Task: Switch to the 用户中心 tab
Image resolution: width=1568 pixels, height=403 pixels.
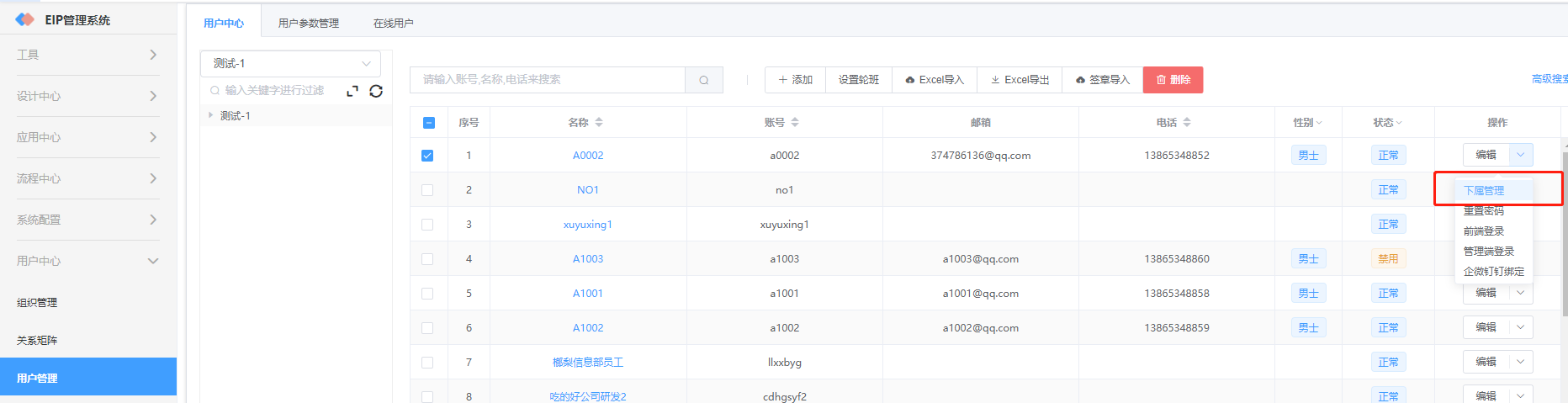Action: coord(224,23)
